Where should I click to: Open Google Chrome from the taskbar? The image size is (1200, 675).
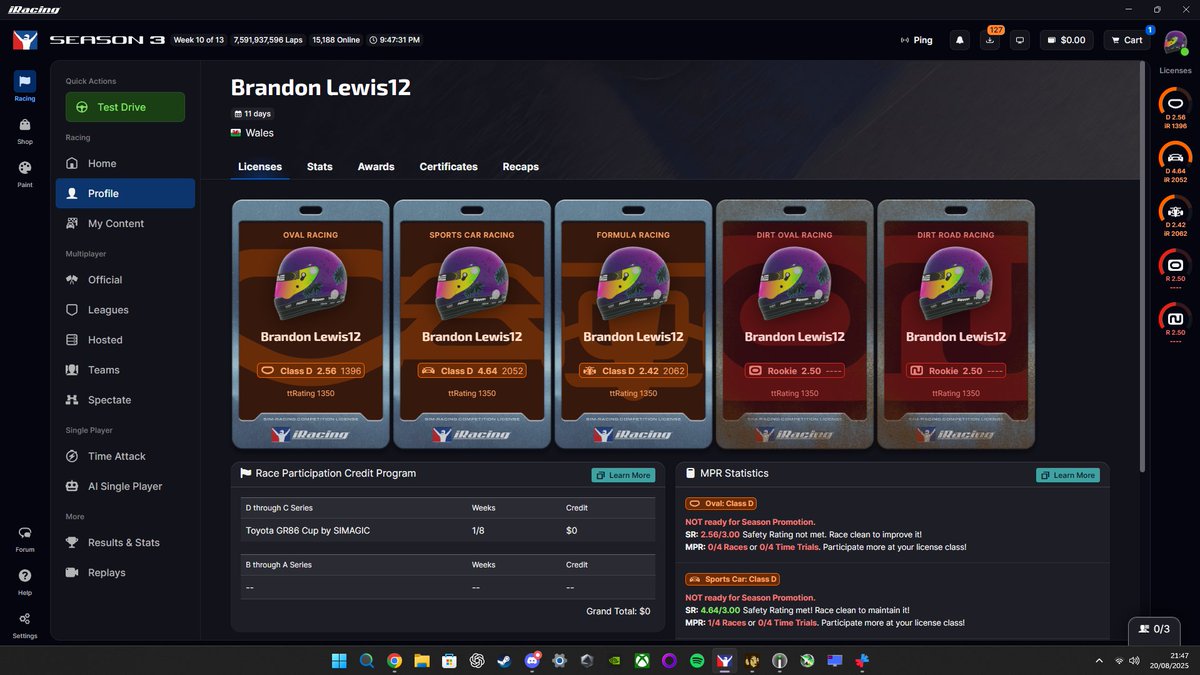pyautogui.click(x=394, y=660)
